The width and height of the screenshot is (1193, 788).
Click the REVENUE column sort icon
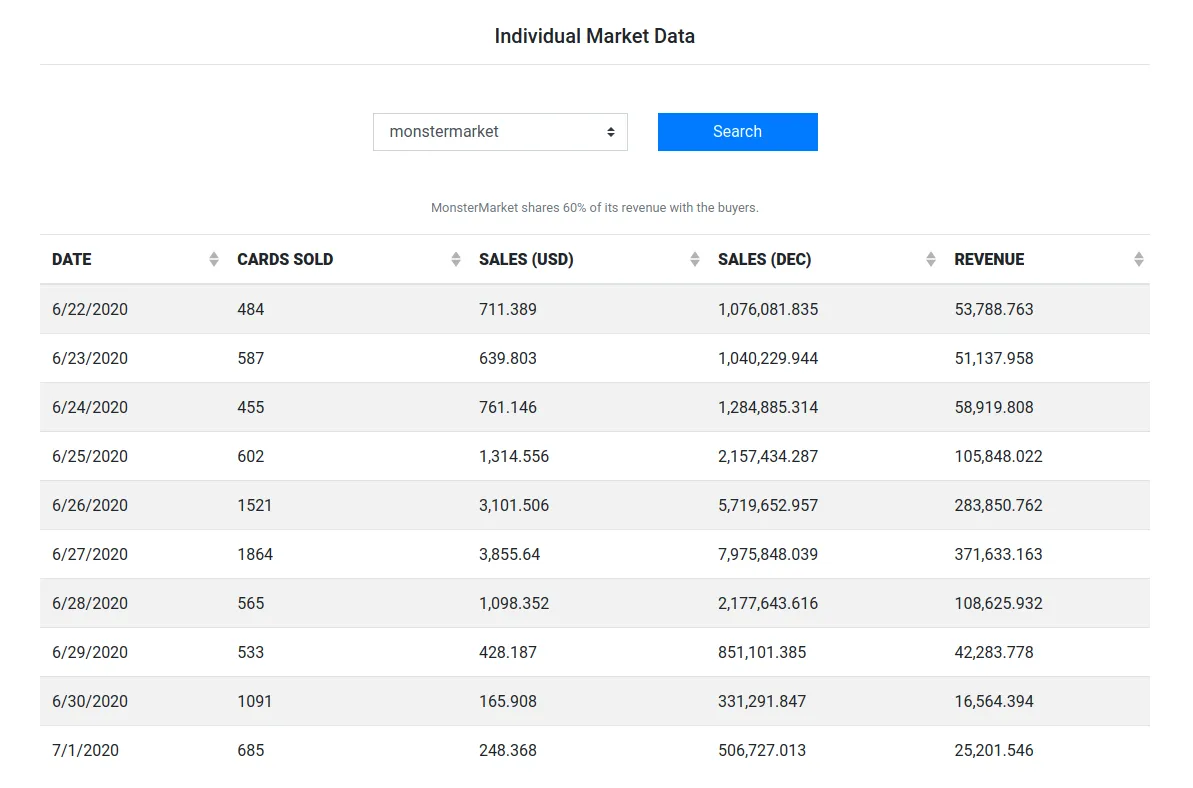(1139, 259)
